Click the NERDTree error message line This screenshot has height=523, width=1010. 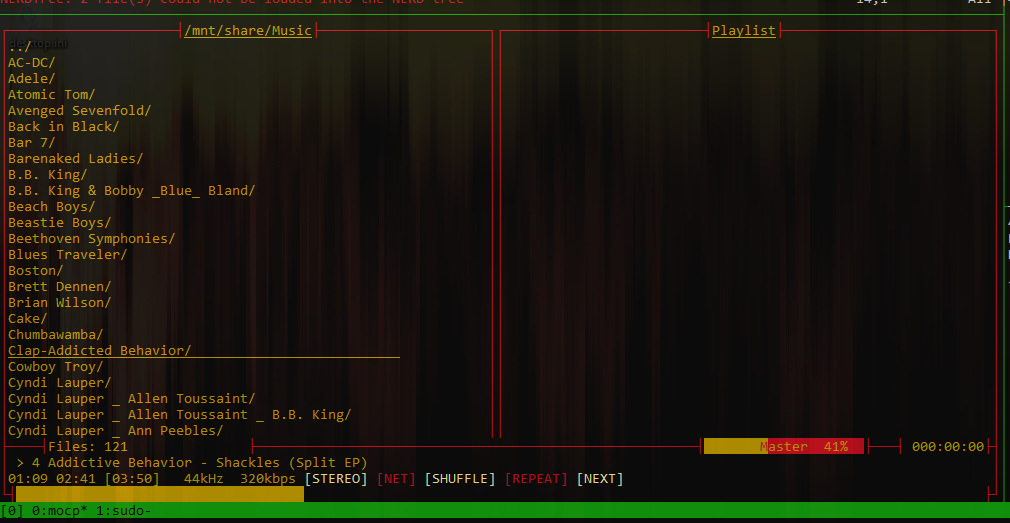tap(232, 2)
